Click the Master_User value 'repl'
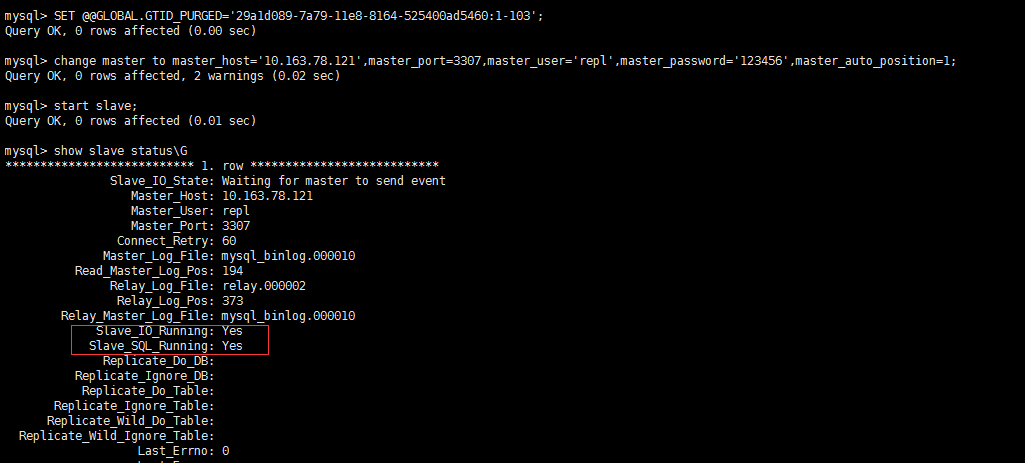 [236, 211]
